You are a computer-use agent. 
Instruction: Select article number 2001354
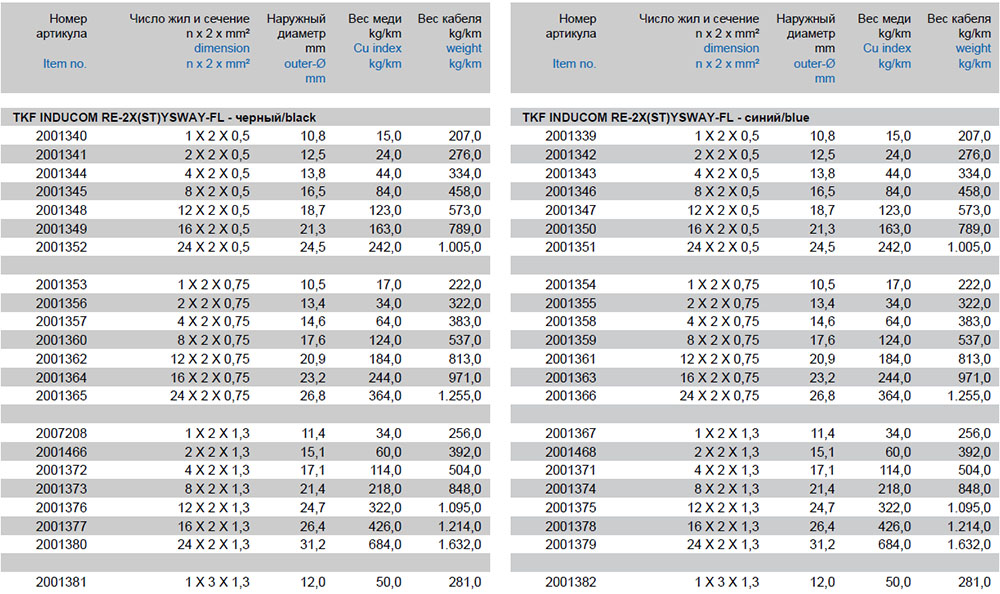tap(571, 285)
